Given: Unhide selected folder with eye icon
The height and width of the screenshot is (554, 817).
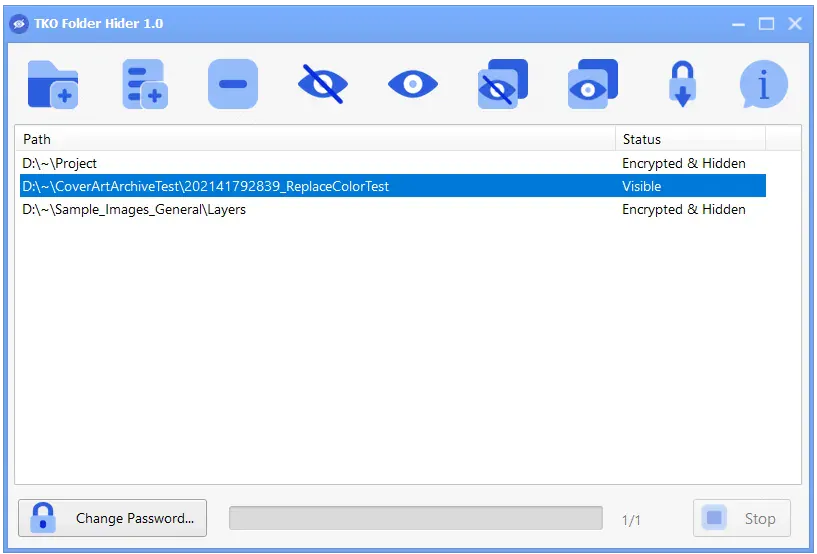Looking at the screenshot, I should 413,84.
